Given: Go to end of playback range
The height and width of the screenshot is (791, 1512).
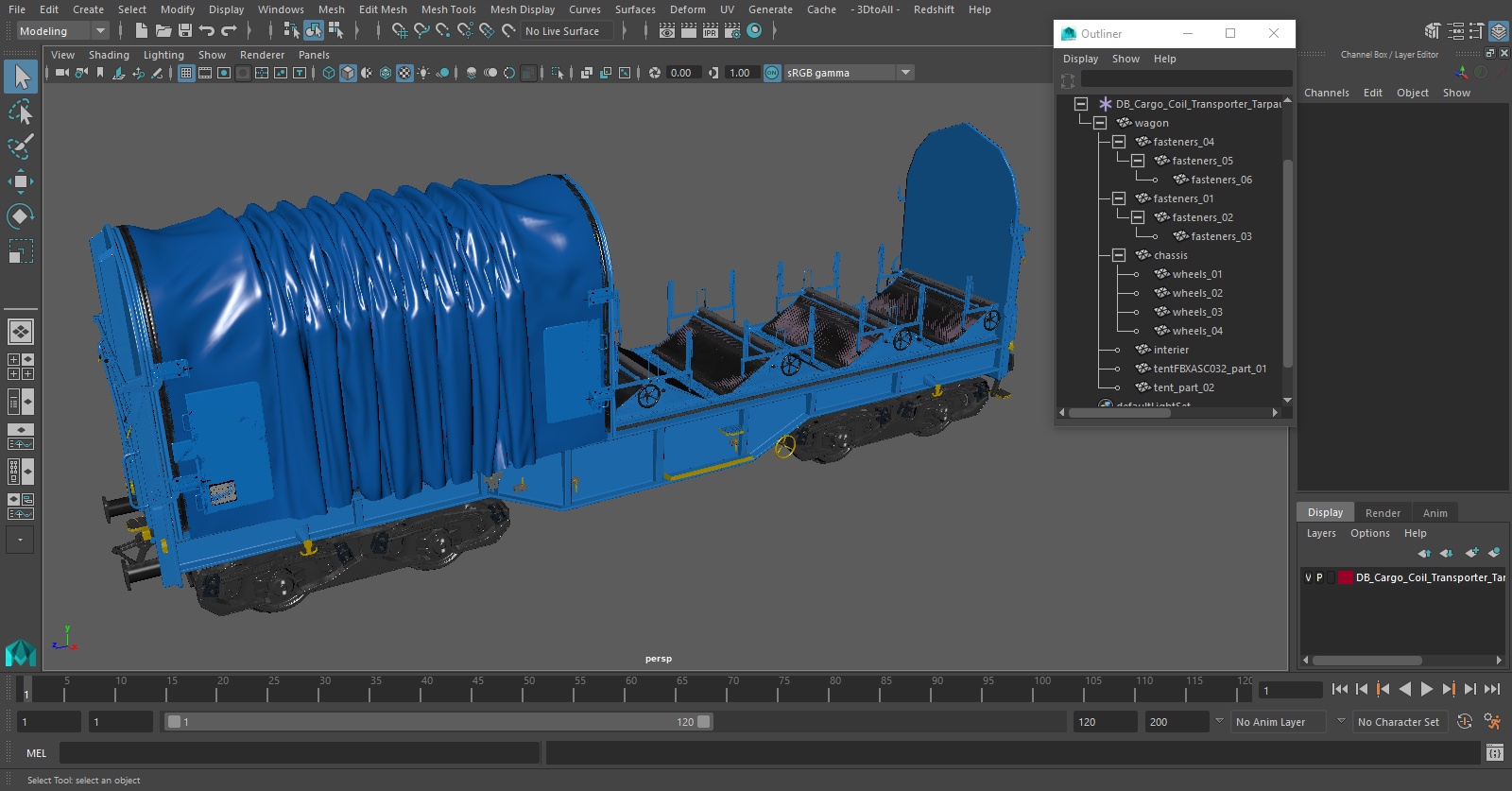Looking at the screenshot, I should [x=1492, y=689].
